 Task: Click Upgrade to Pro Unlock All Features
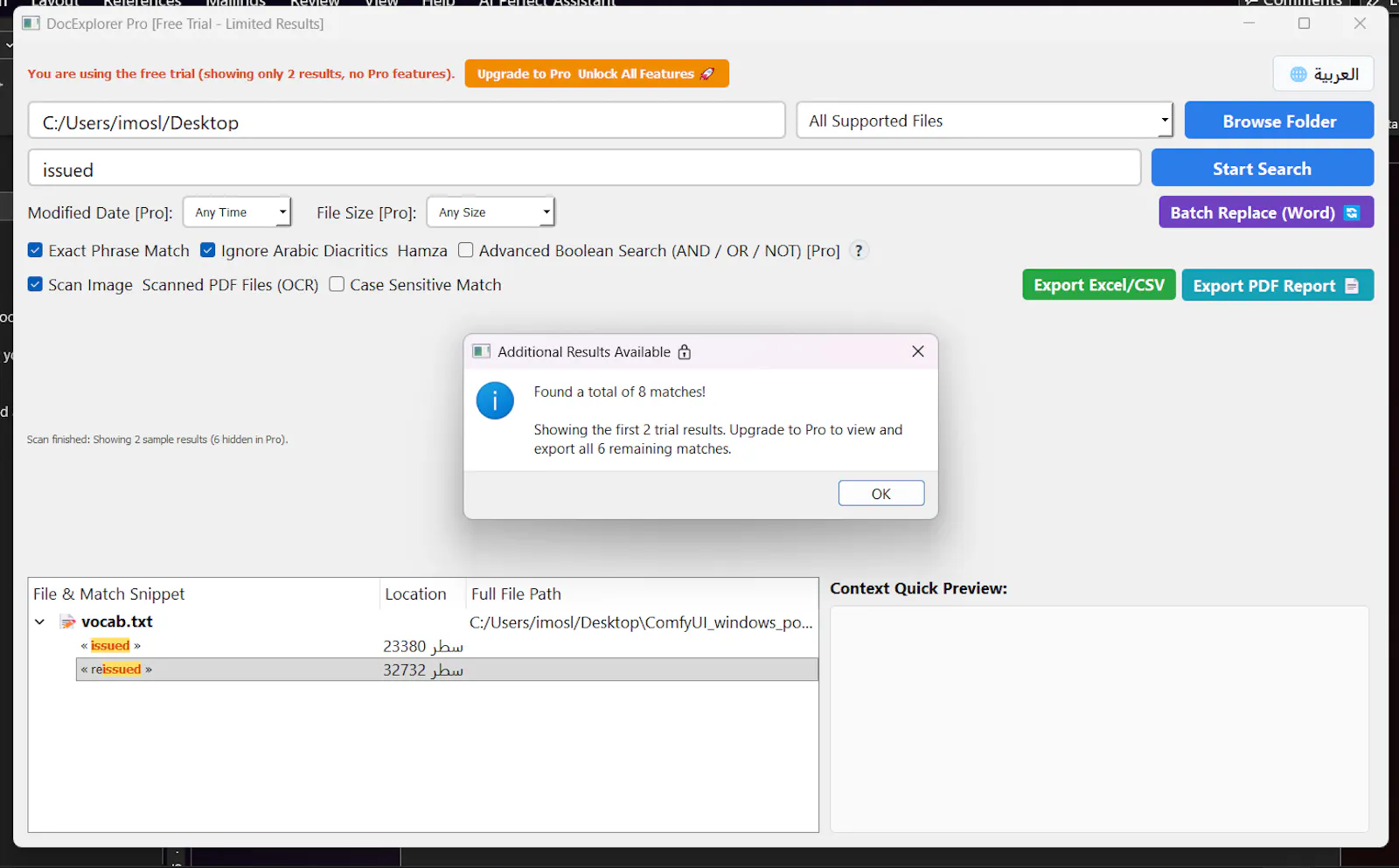(x=596, y=74)
